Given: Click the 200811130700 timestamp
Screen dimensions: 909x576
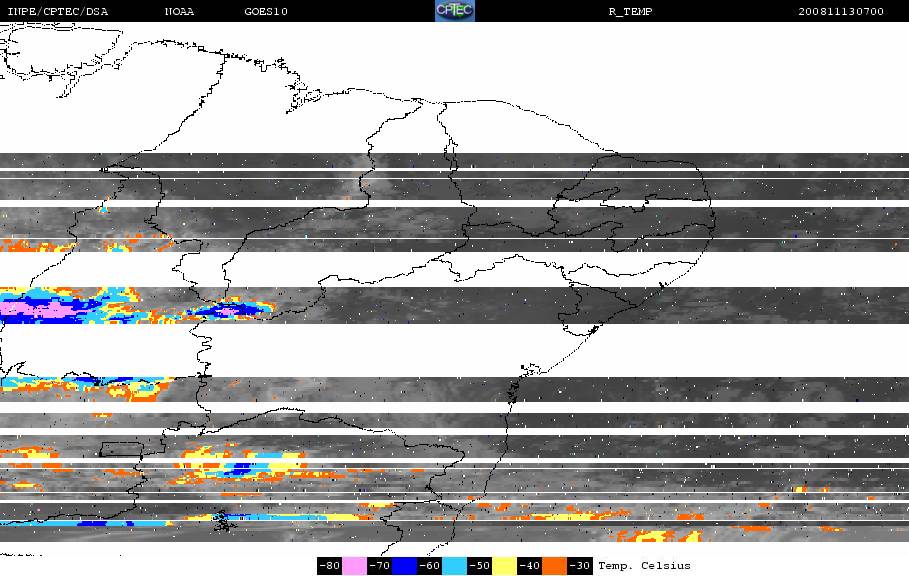Looking at the screenshot, I should 841,11.
